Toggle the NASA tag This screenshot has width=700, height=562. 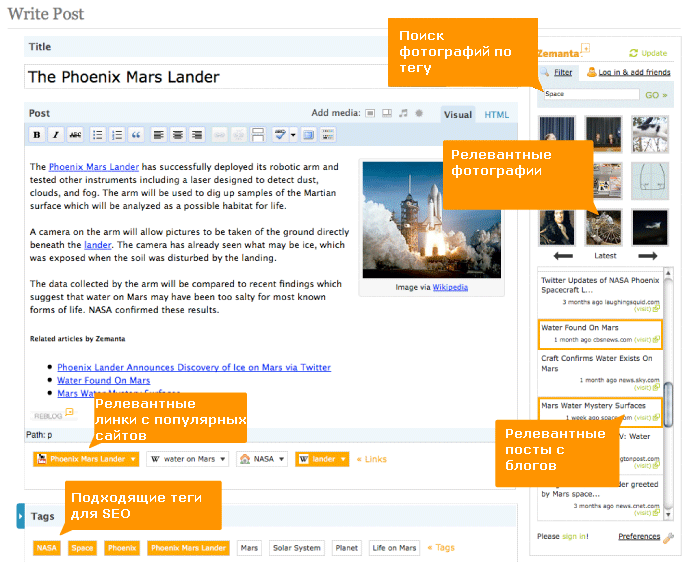pyautogui.click(x=46, y=548)
